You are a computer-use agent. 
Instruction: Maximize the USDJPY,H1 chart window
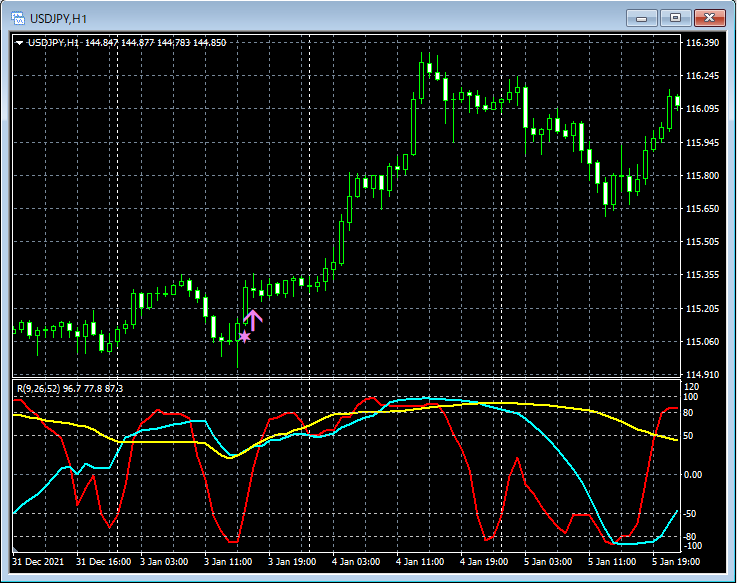(675, 17)
